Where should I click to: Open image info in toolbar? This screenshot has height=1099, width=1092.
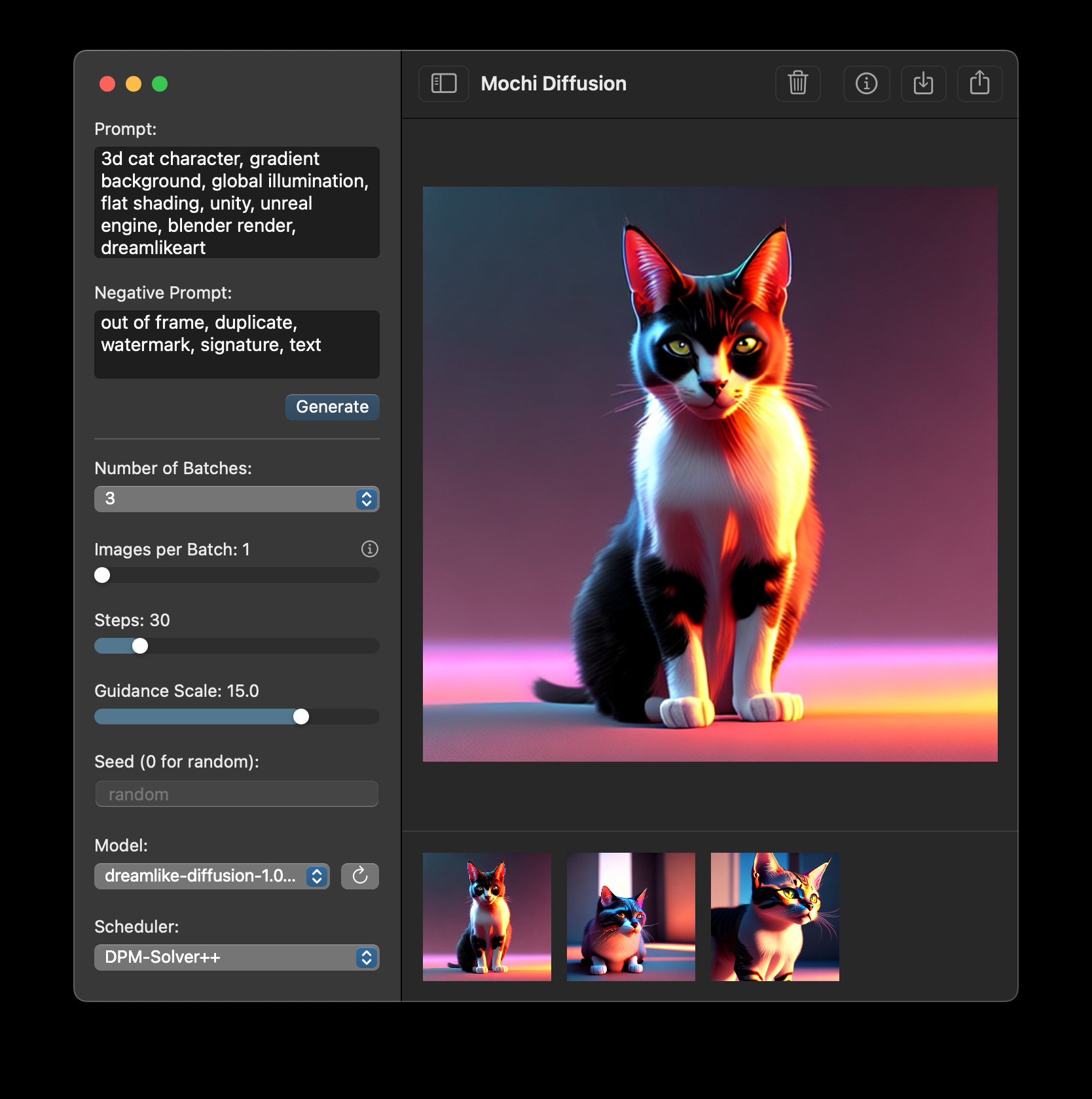coord(866,83)
